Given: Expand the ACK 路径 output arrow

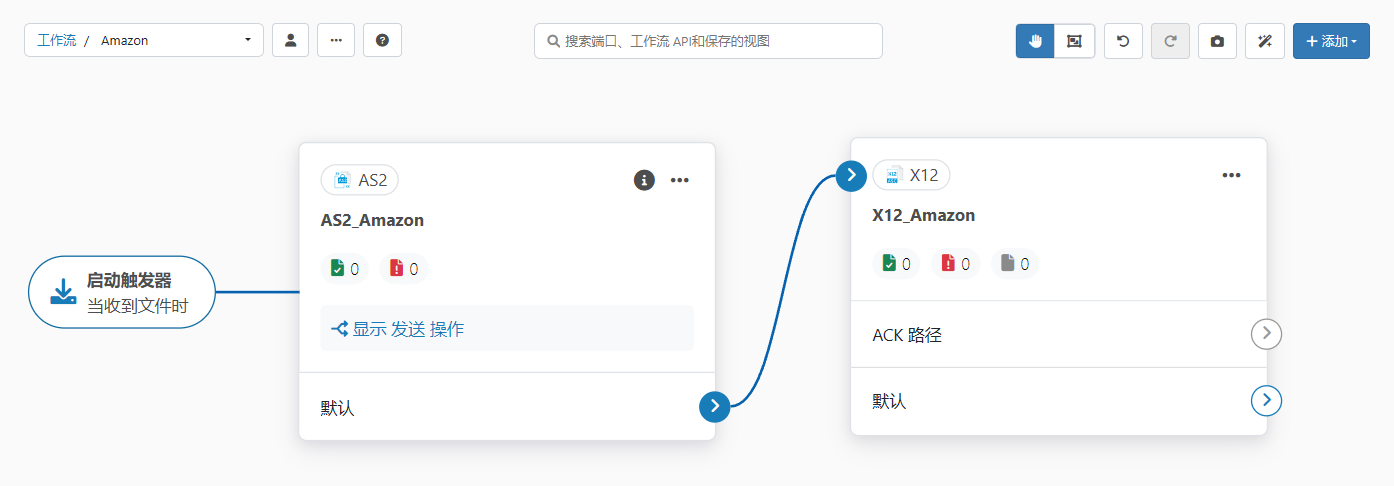Looking at the screenshot, I should 1266,334.
